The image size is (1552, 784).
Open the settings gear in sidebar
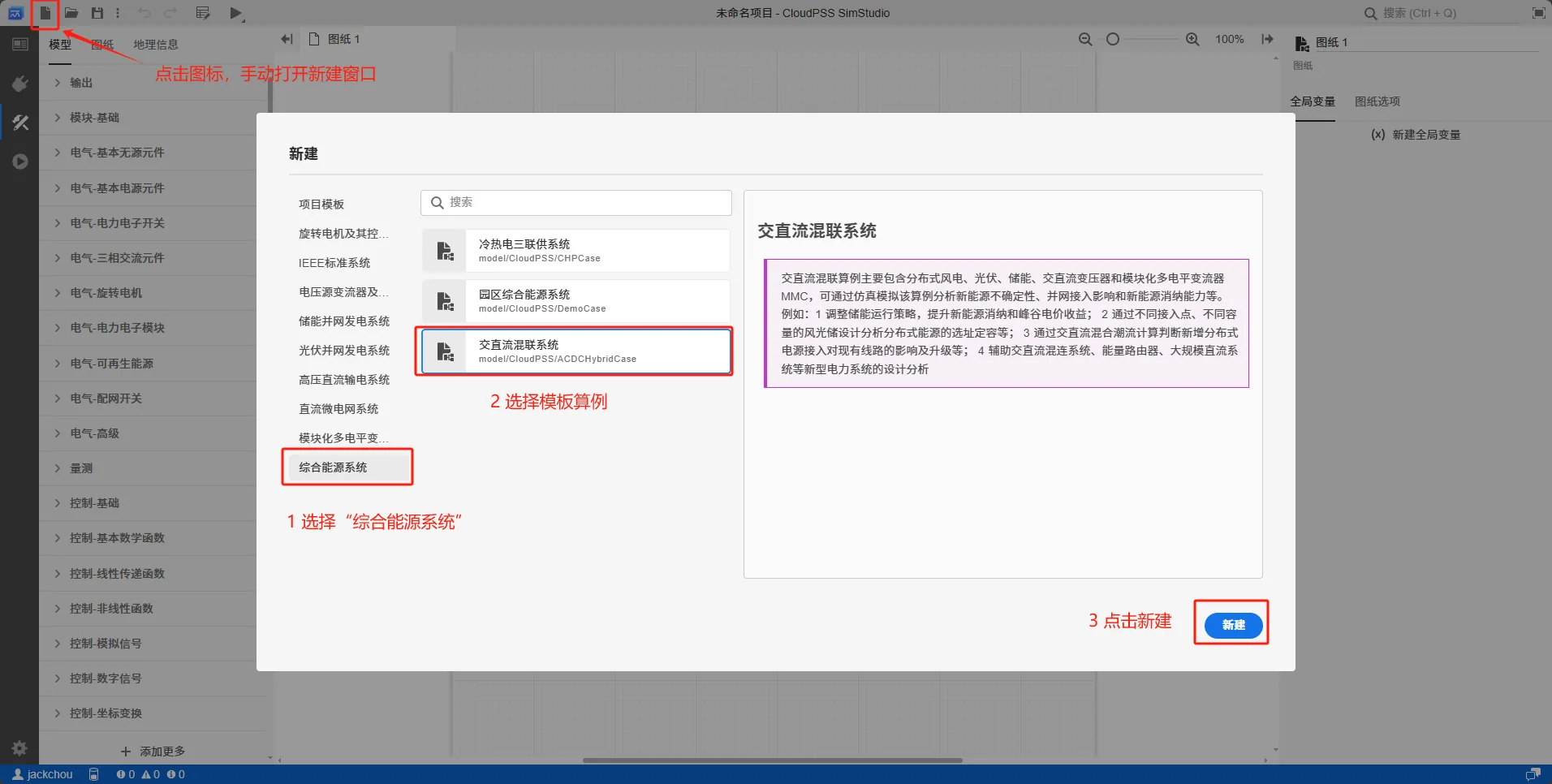pyautogui.click(x=20, y=747)
